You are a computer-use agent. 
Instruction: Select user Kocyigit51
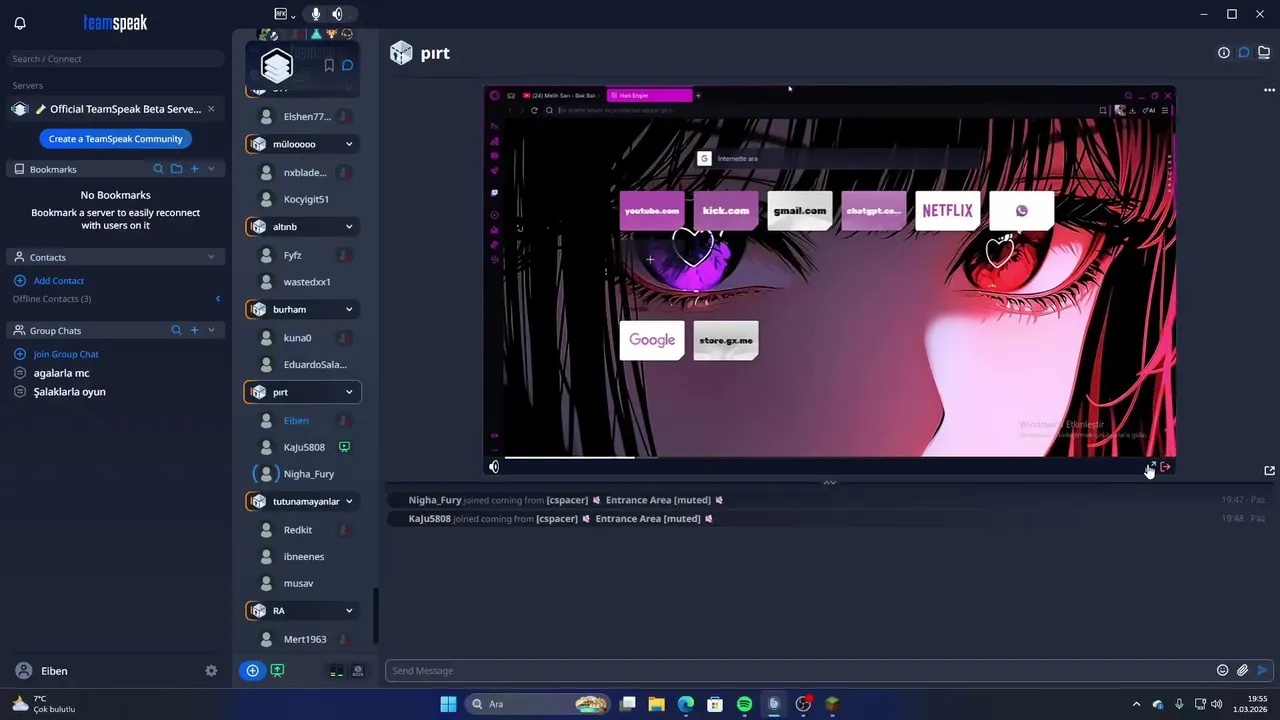[306, 199]
